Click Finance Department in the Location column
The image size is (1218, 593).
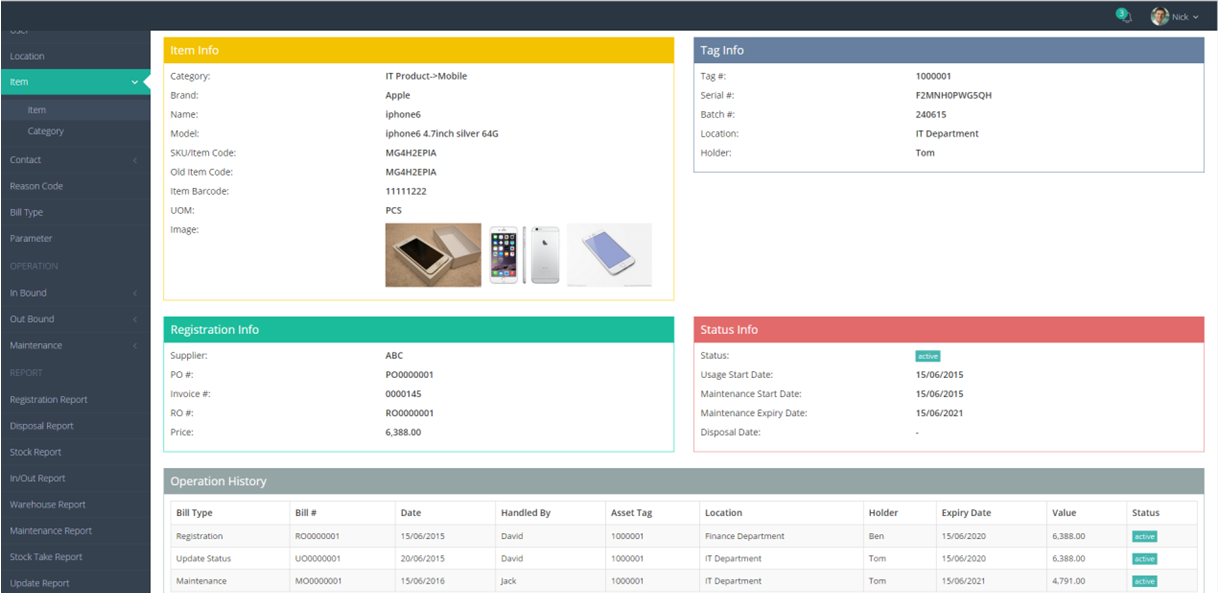745,537
